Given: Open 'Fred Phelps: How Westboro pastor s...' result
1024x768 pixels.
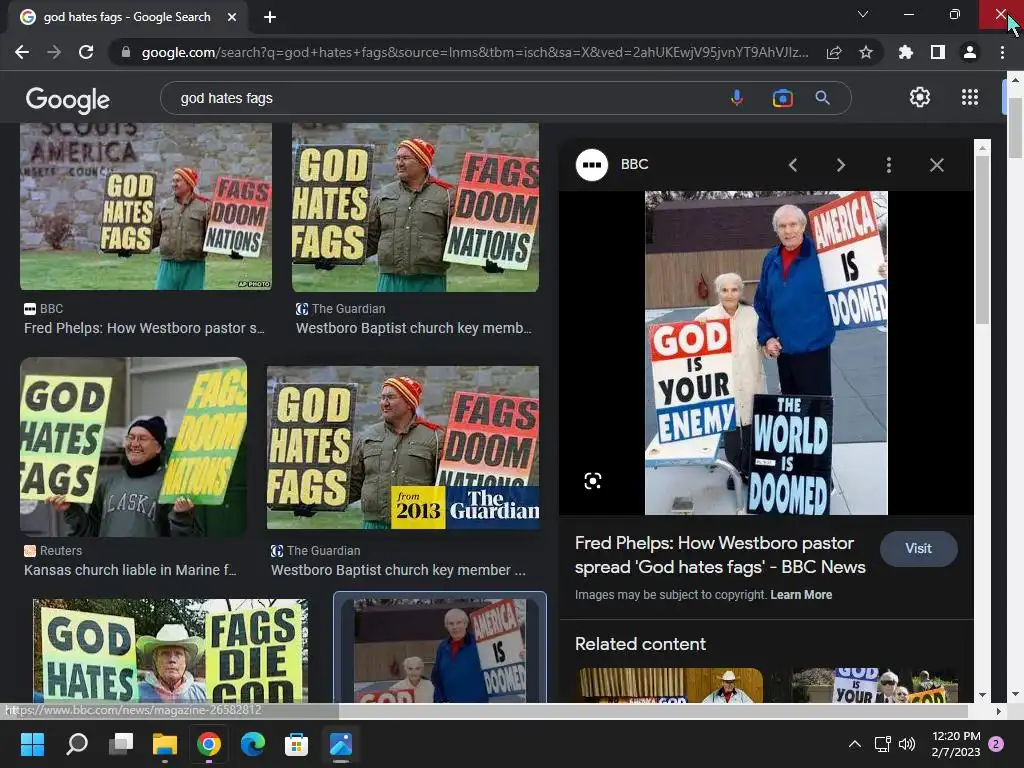Looking at the screenshot, I should tap(144, 328).
